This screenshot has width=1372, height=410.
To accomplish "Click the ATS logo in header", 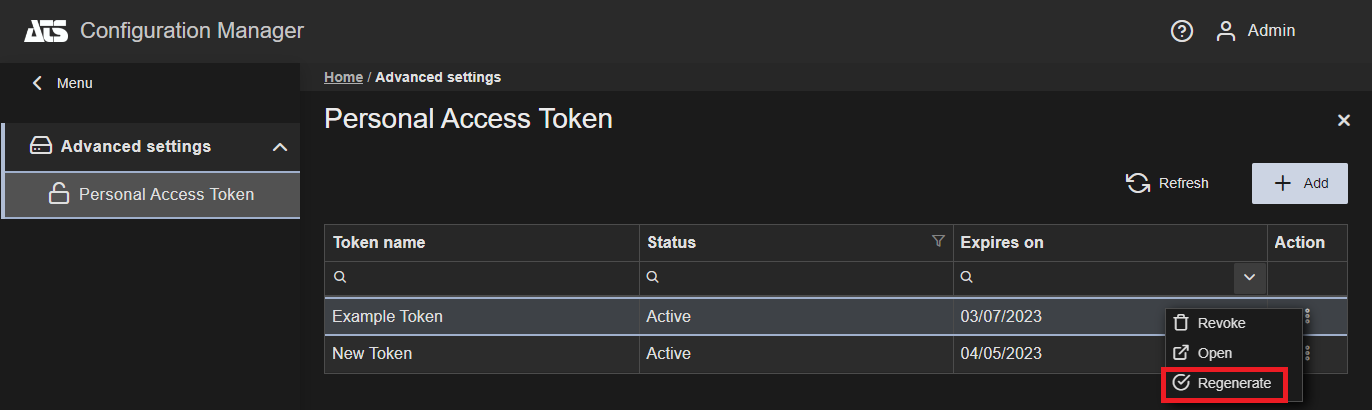I will click(46, 31).
